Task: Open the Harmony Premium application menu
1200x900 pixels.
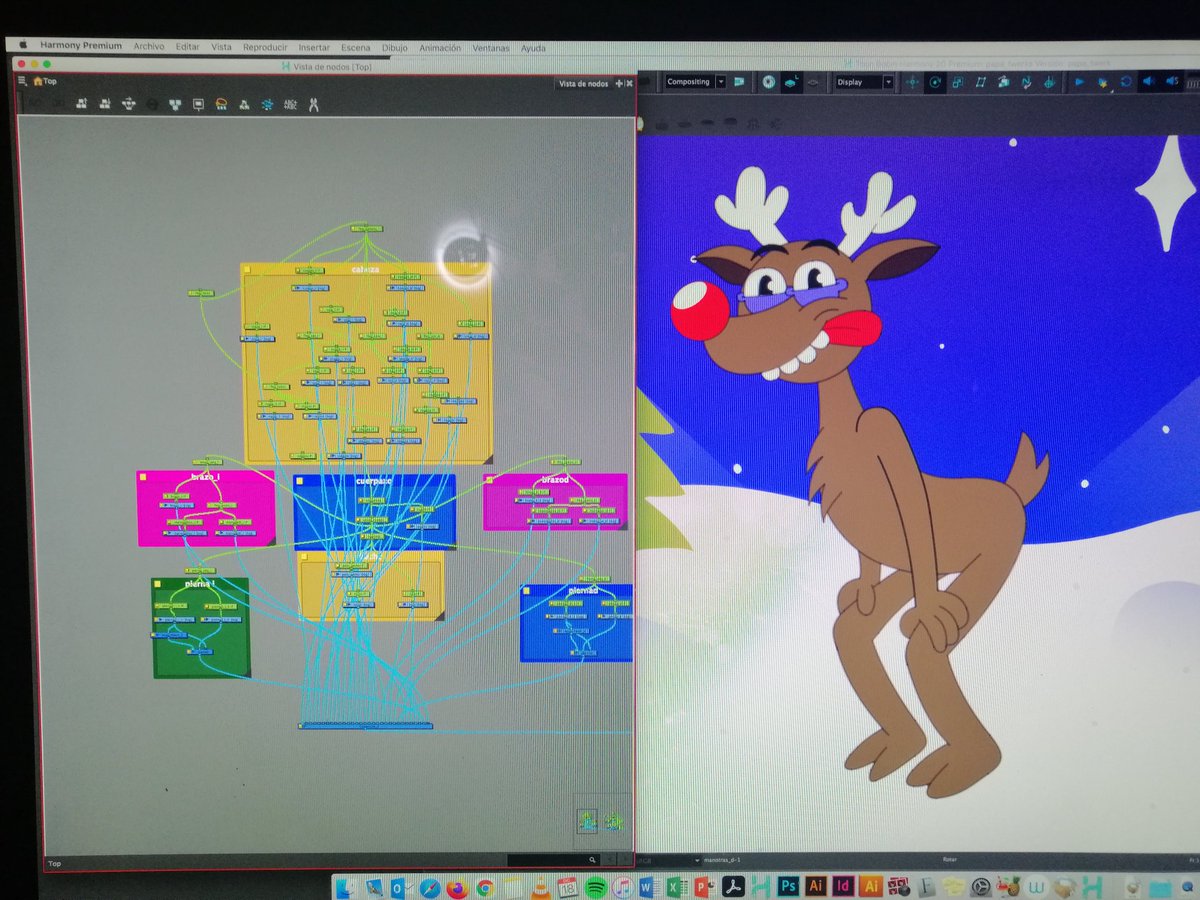Action: [80, 45]
